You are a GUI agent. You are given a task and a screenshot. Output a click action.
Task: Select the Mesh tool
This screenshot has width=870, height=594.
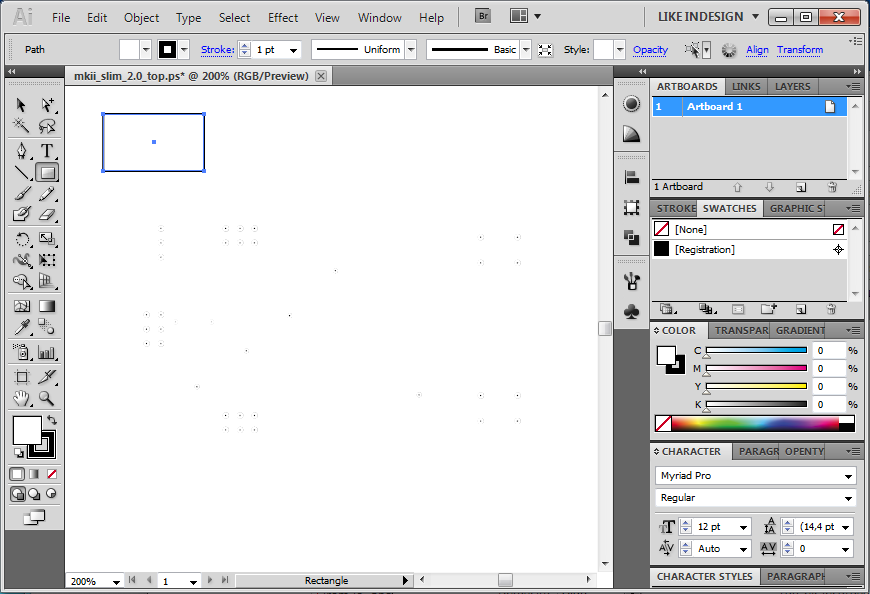pos(21,306)
